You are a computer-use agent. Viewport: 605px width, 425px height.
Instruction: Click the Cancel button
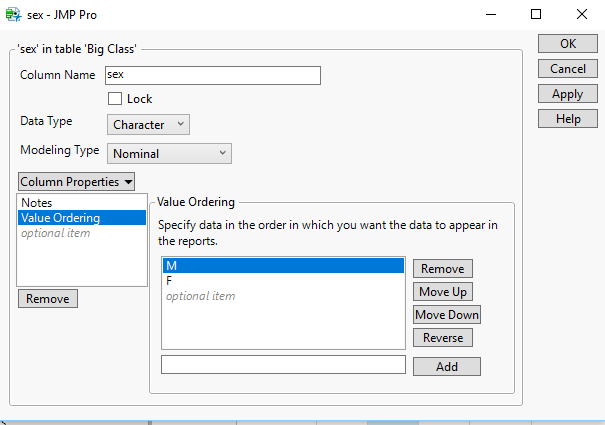pyautogui.click(x=568, y=69)
